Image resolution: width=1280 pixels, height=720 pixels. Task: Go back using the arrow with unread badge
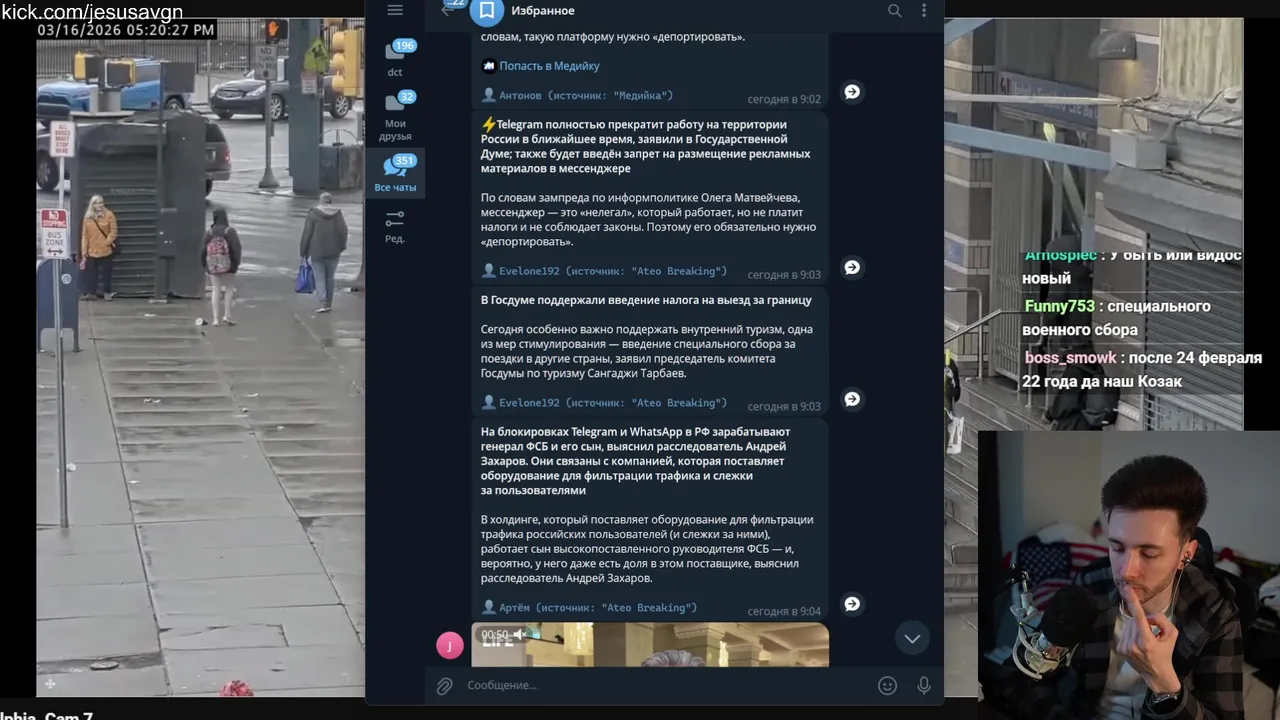[449, 9]
